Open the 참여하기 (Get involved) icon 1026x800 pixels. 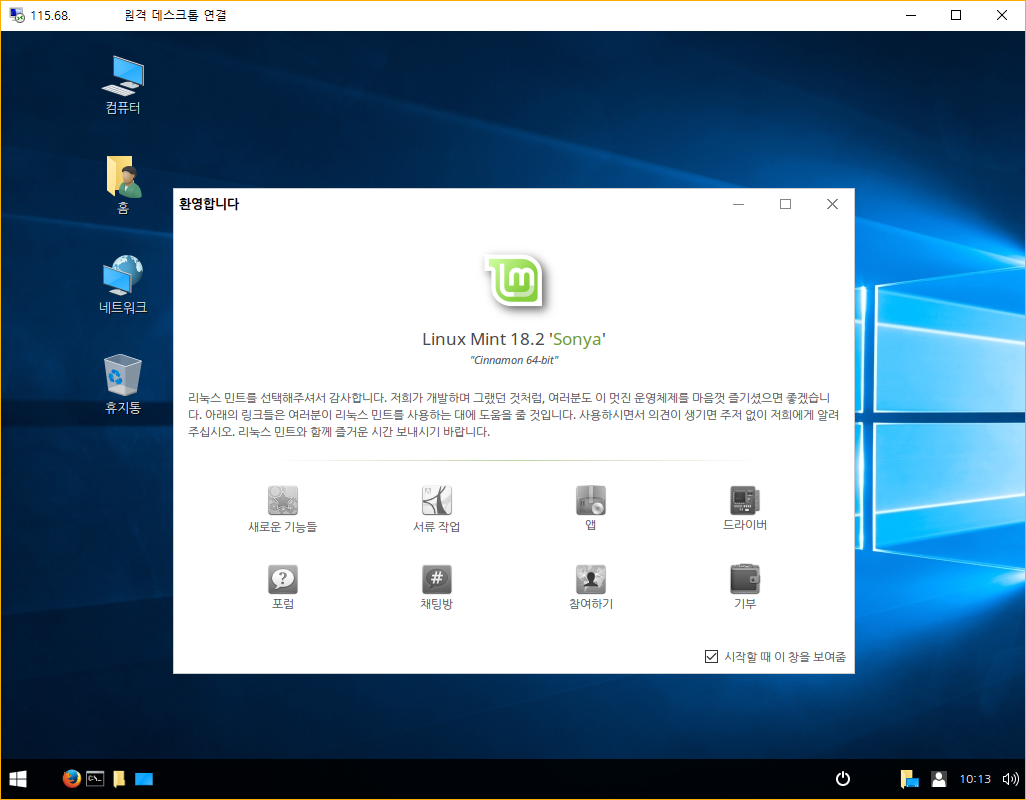[x=590, y=579]
